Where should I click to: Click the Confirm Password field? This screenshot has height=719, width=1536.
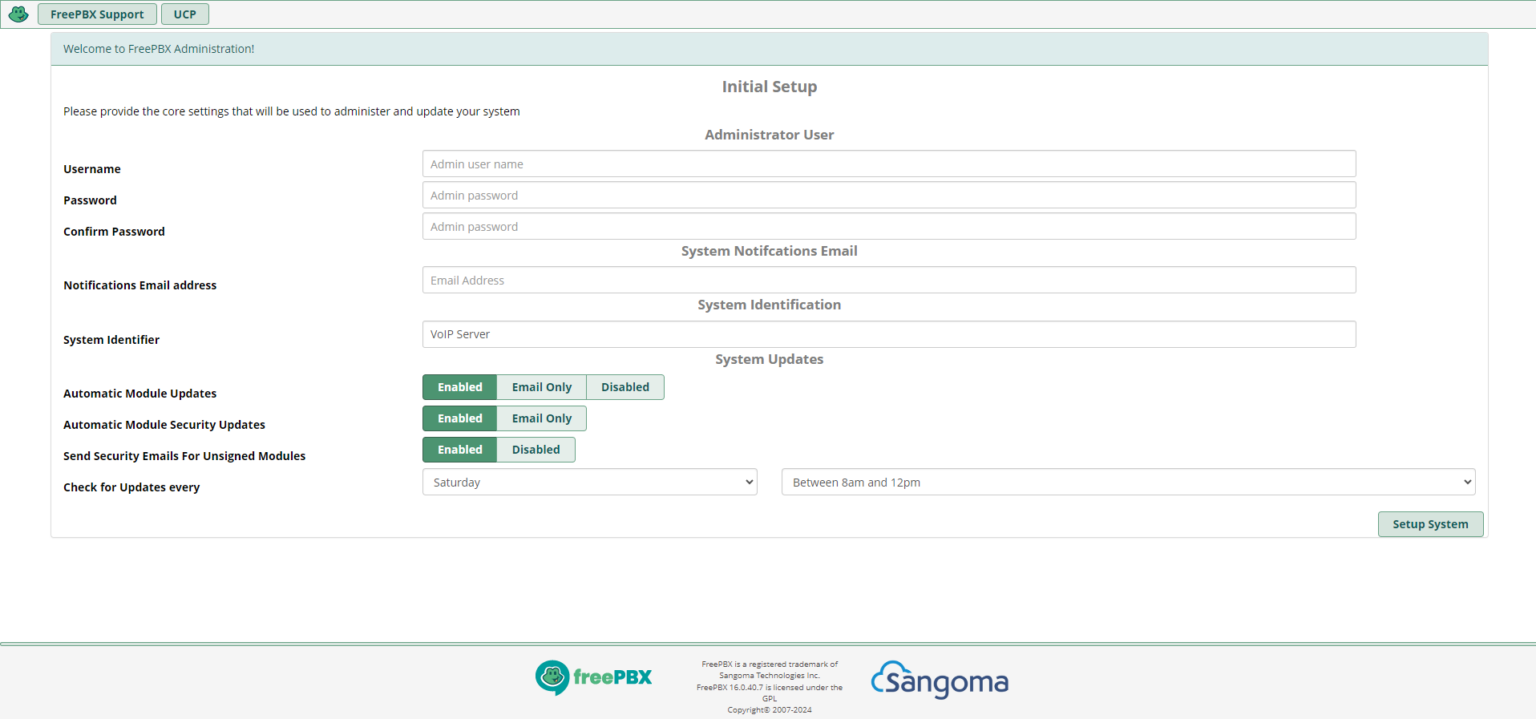[x=888, y=226]
